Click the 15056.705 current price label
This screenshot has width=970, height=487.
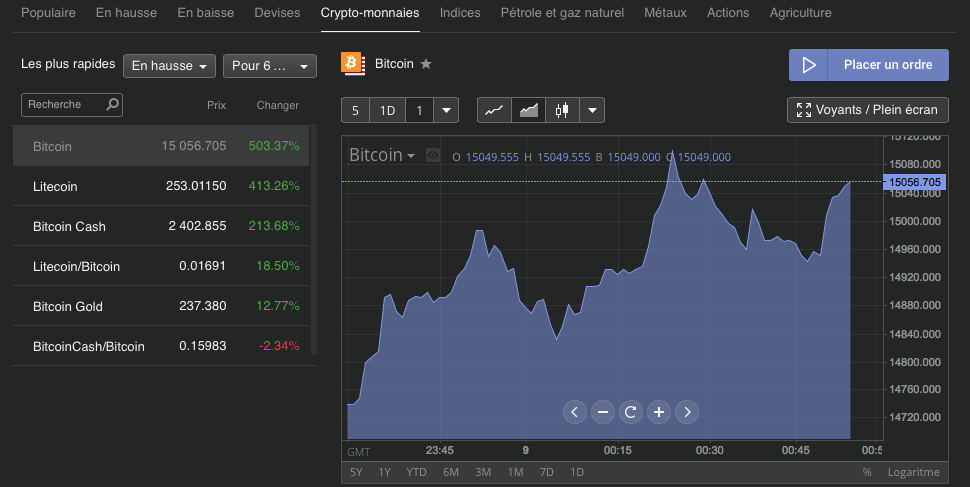(914, 182)
